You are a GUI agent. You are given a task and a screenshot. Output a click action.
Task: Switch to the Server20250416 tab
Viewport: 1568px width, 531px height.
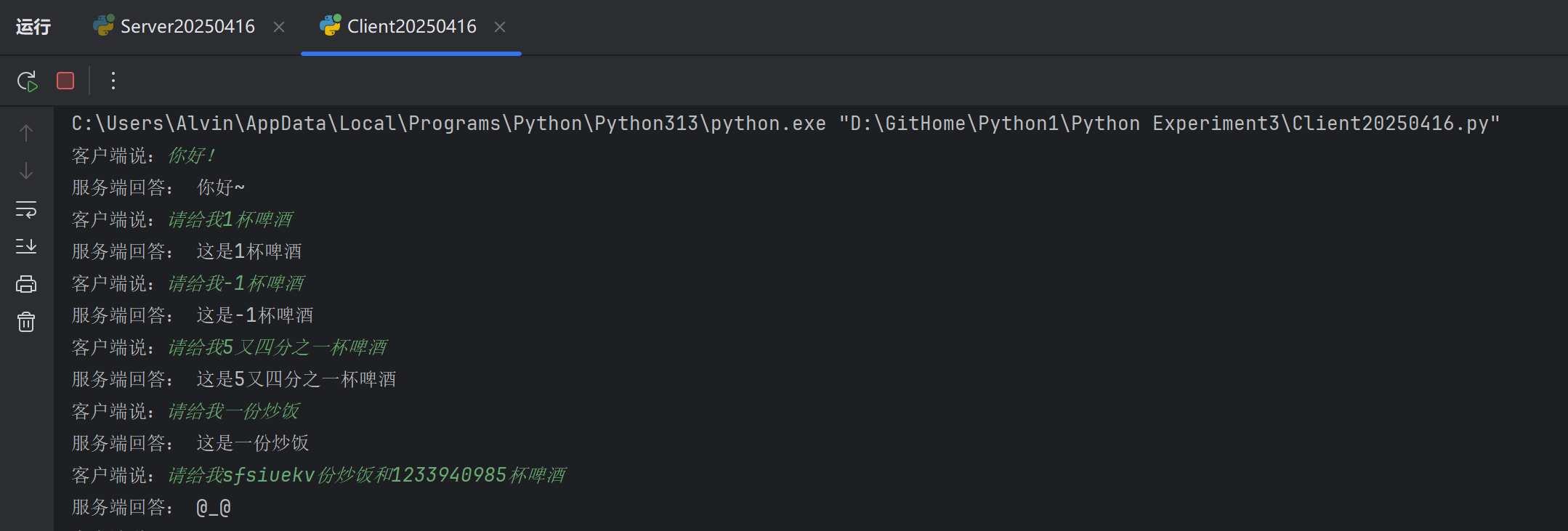(187, 27)
